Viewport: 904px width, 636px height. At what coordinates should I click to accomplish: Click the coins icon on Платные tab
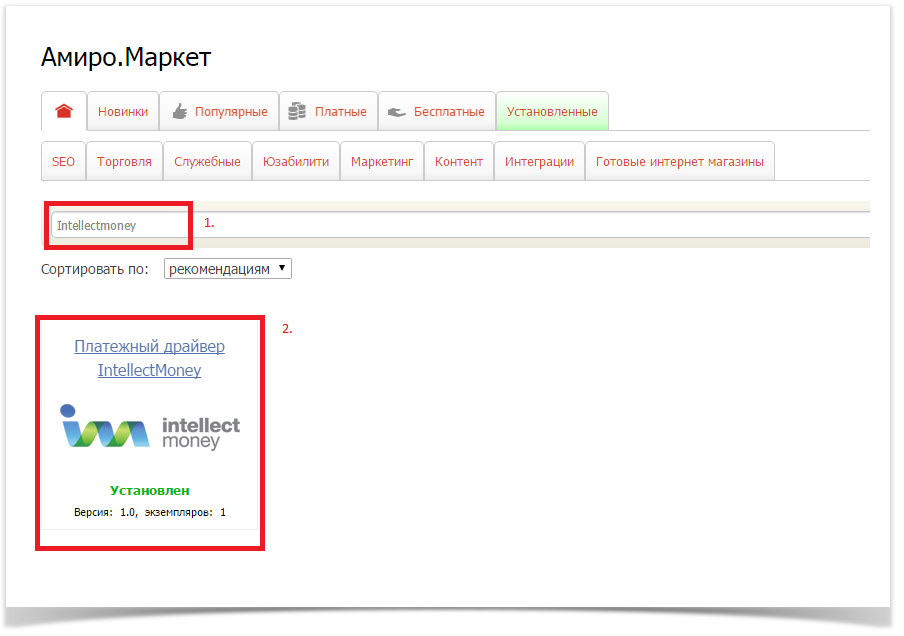297,112
